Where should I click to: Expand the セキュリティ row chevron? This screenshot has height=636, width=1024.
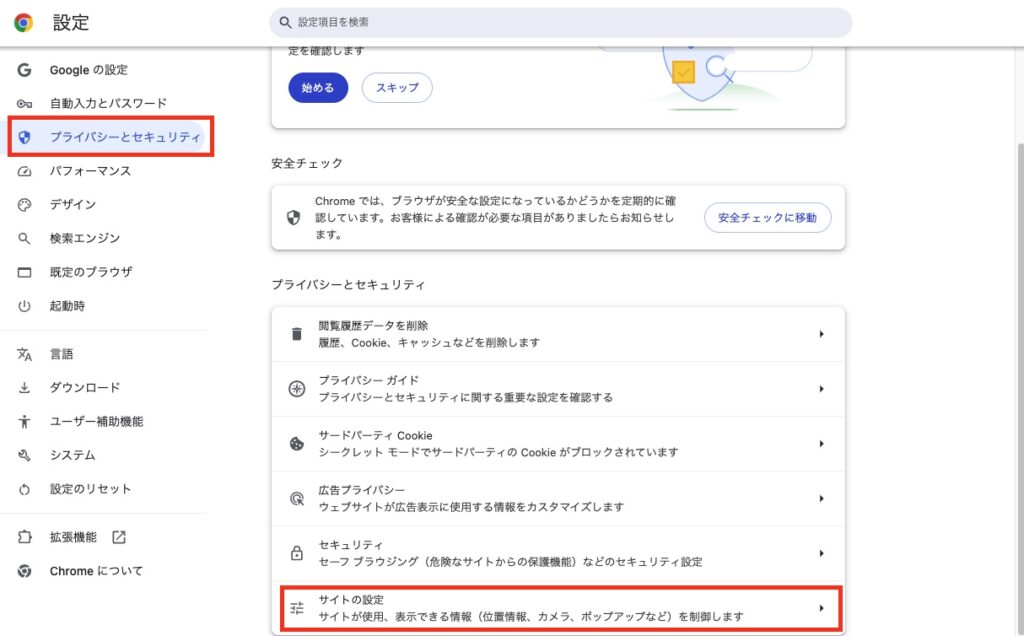tap(821, 553)
